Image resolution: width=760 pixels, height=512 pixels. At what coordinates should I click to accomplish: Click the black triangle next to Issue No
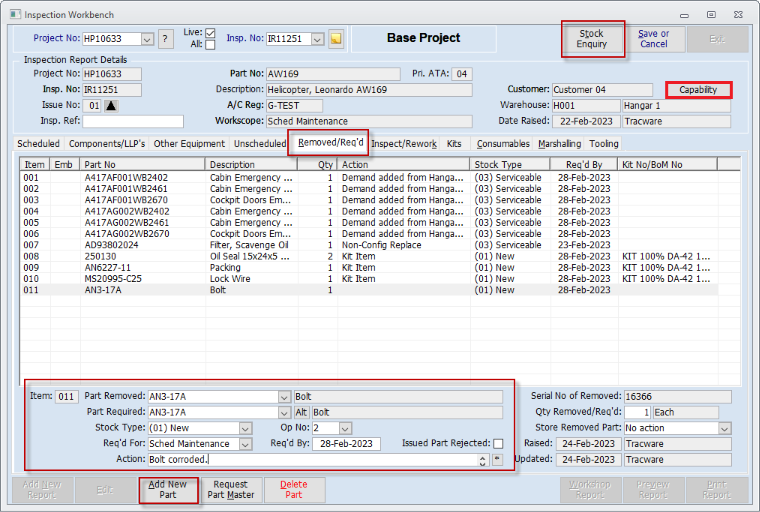pos(112,105)
